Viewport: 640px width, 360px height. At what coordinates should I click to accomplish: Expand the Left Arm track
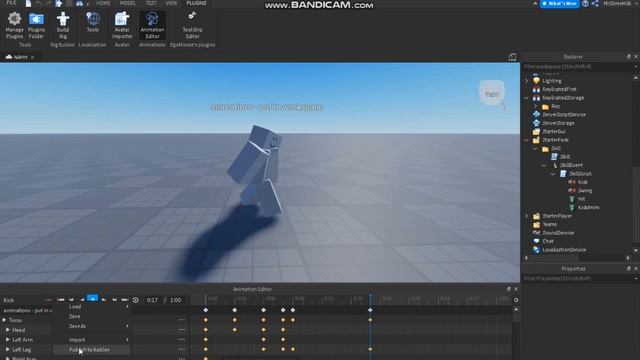pyautogui.click(x=8, y=340)
